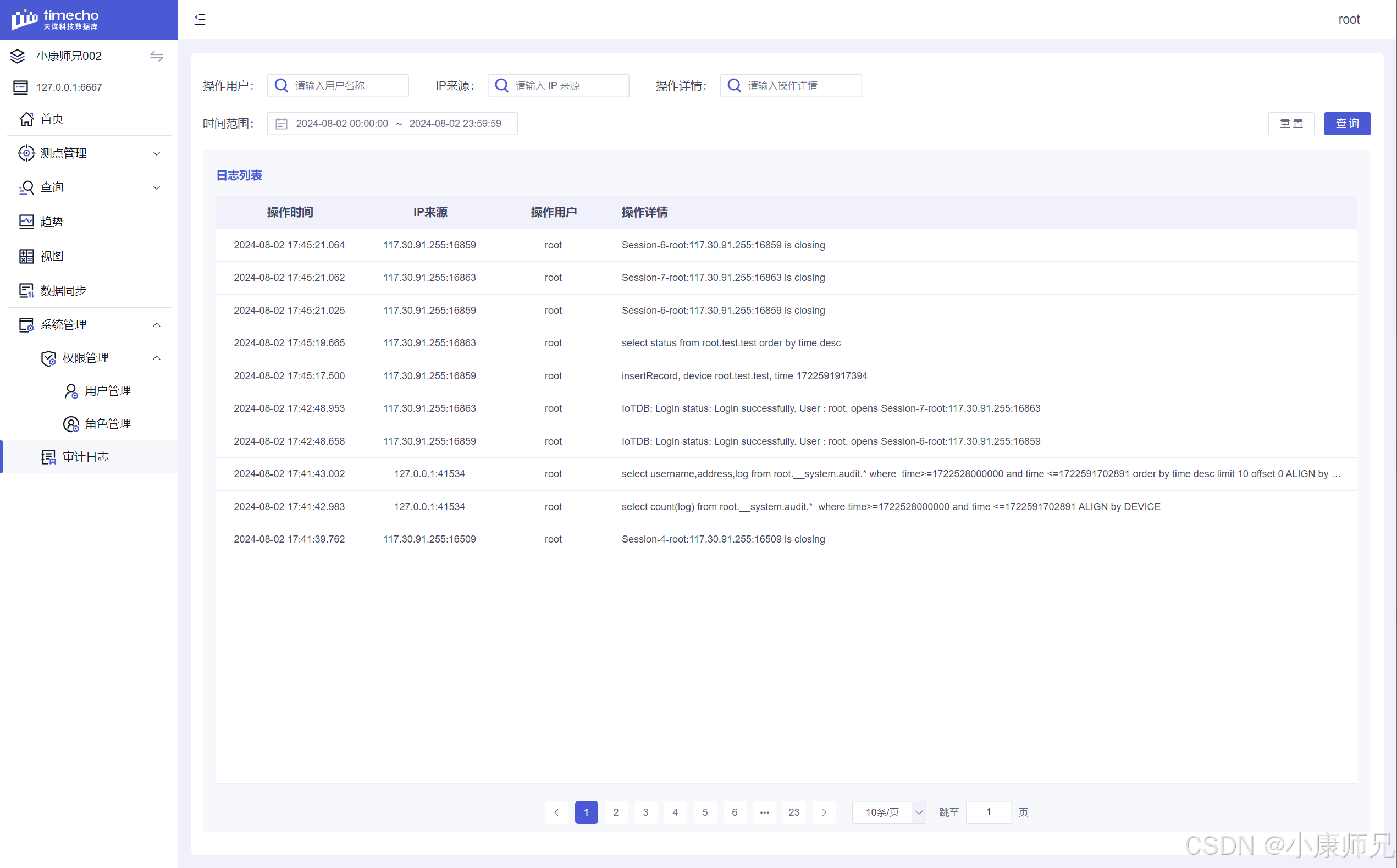Click the chart icon for 趋势
The width and height of the screenshot is (1397, 868).
tap(26, 222)
